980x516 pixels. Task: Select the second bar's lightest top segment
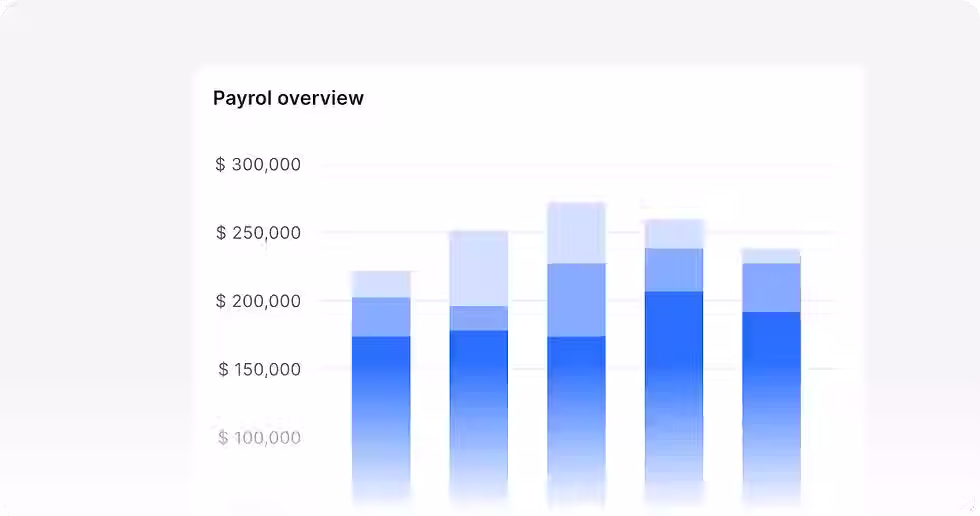[479, 269]
